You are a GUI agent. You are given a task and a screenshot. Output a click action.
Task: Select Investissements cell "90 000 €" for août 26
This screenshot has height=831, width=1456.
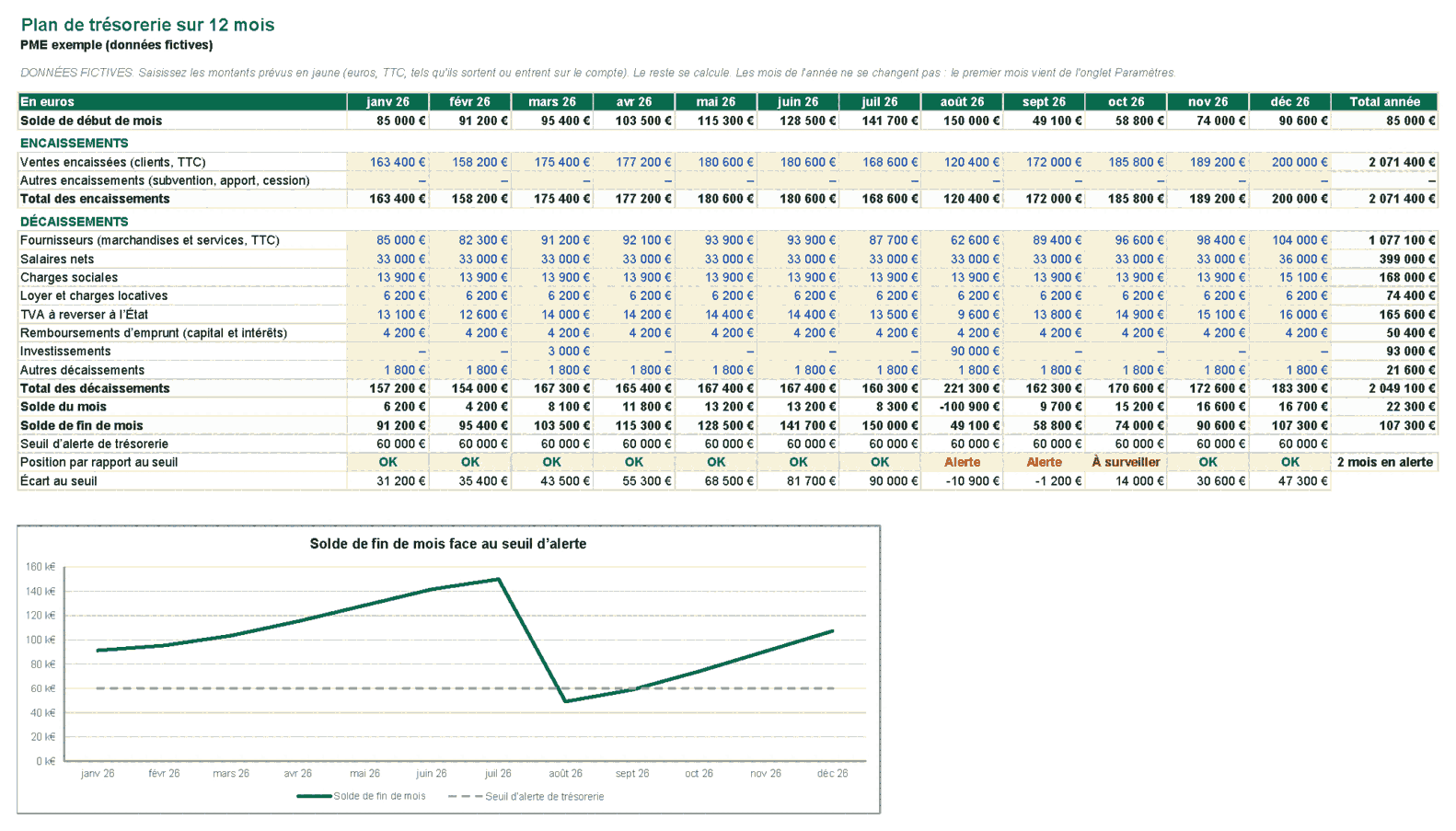[962, 352]
